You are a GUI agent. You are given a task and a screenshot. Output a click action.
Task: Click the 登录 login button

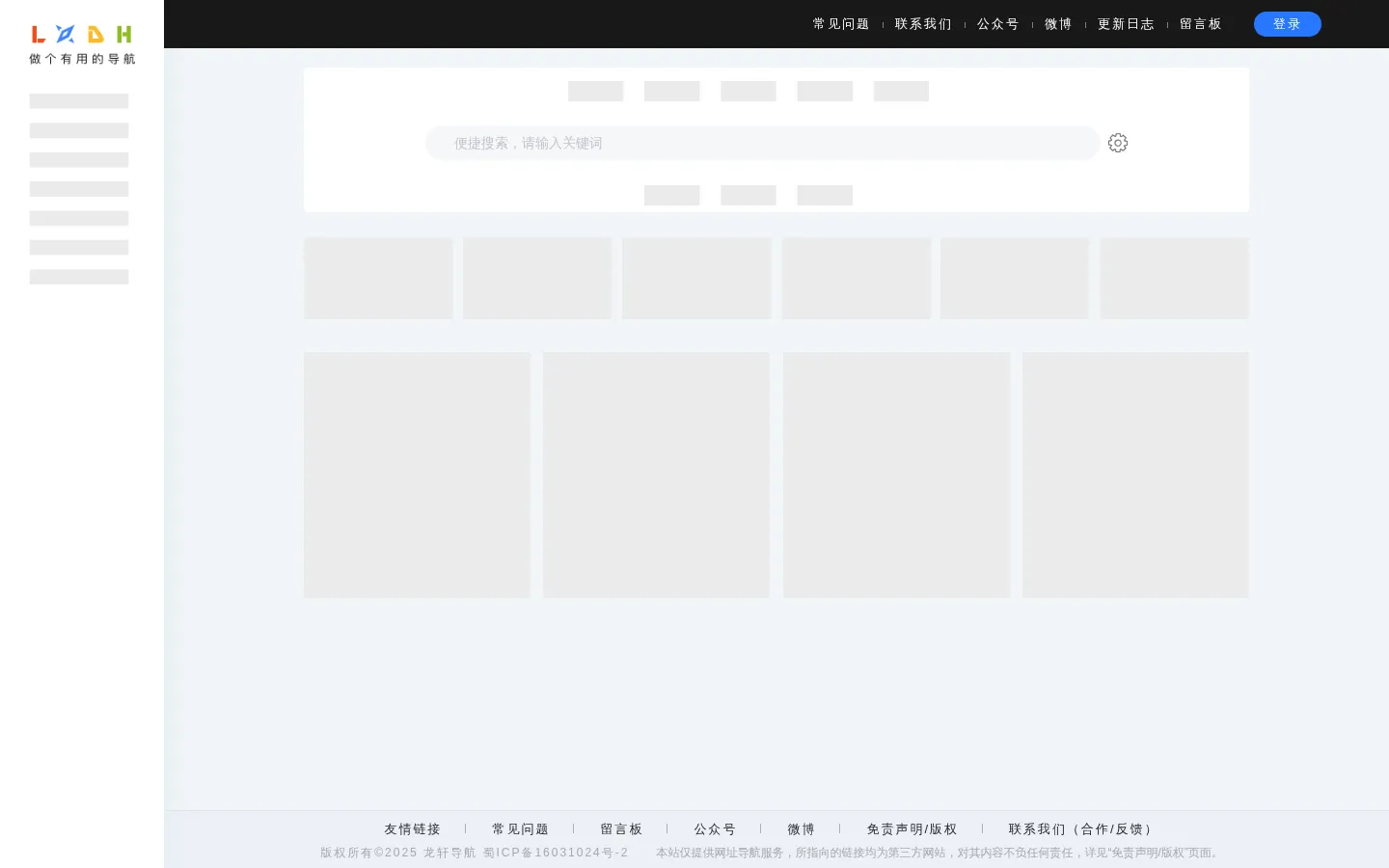pos(1287,24)
